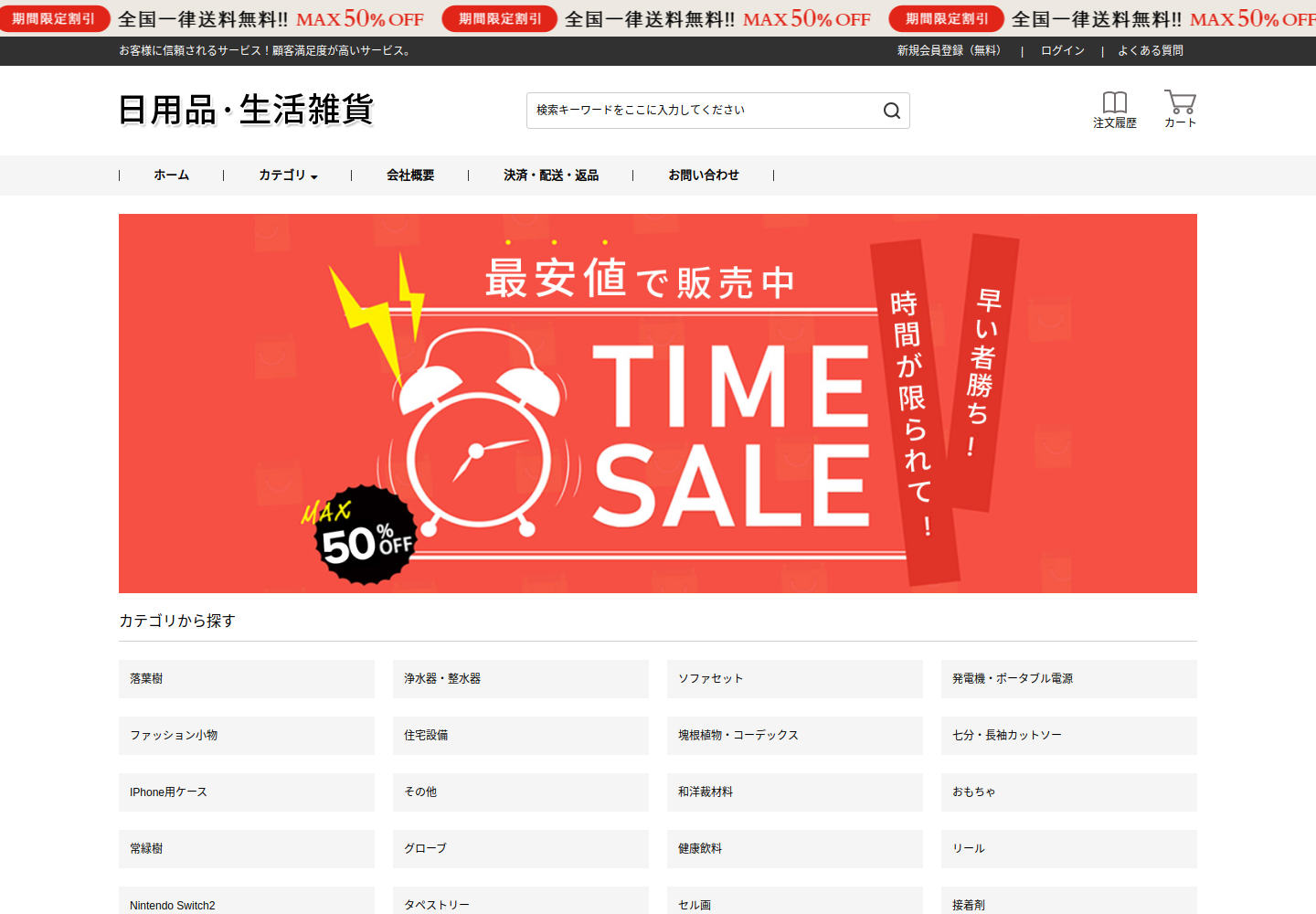The image size is (1316, 914).
Task: Open the 健康飲料 category
Action: (795, 849)
